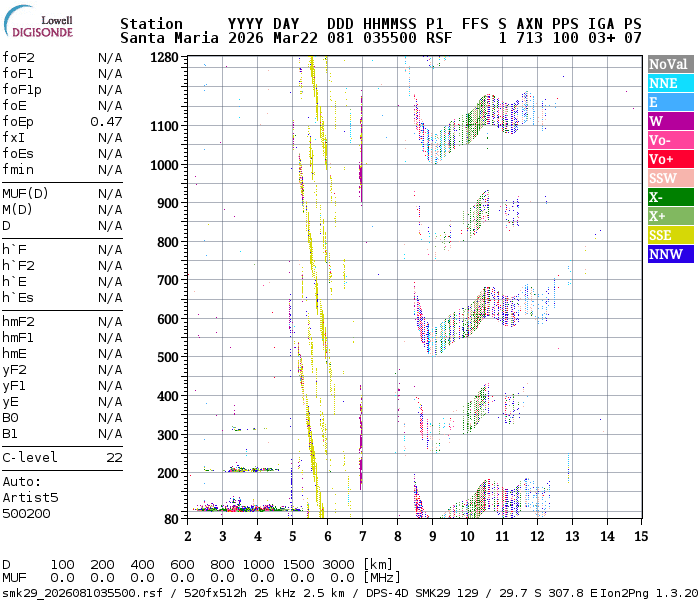Click the yF2 parameter label
Screen dimensions: 700x600
(x=14, y=370)
